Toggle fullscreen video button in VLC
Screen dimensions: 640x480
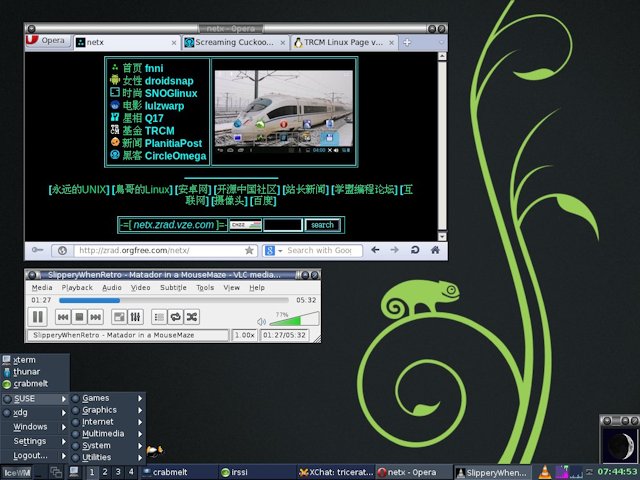click(119, 317)
